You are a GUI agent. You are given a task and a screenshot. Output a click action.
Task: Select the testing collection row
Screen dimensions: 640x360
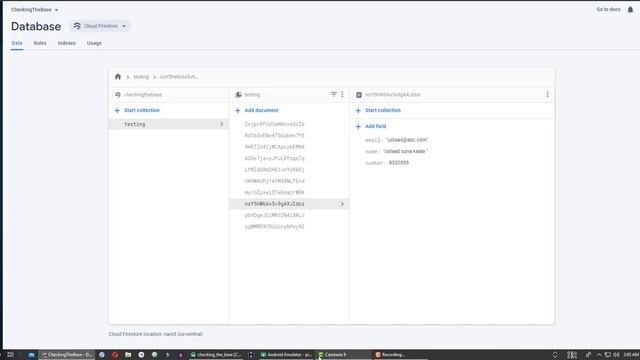pyautogui.click(x=169, y=124)
